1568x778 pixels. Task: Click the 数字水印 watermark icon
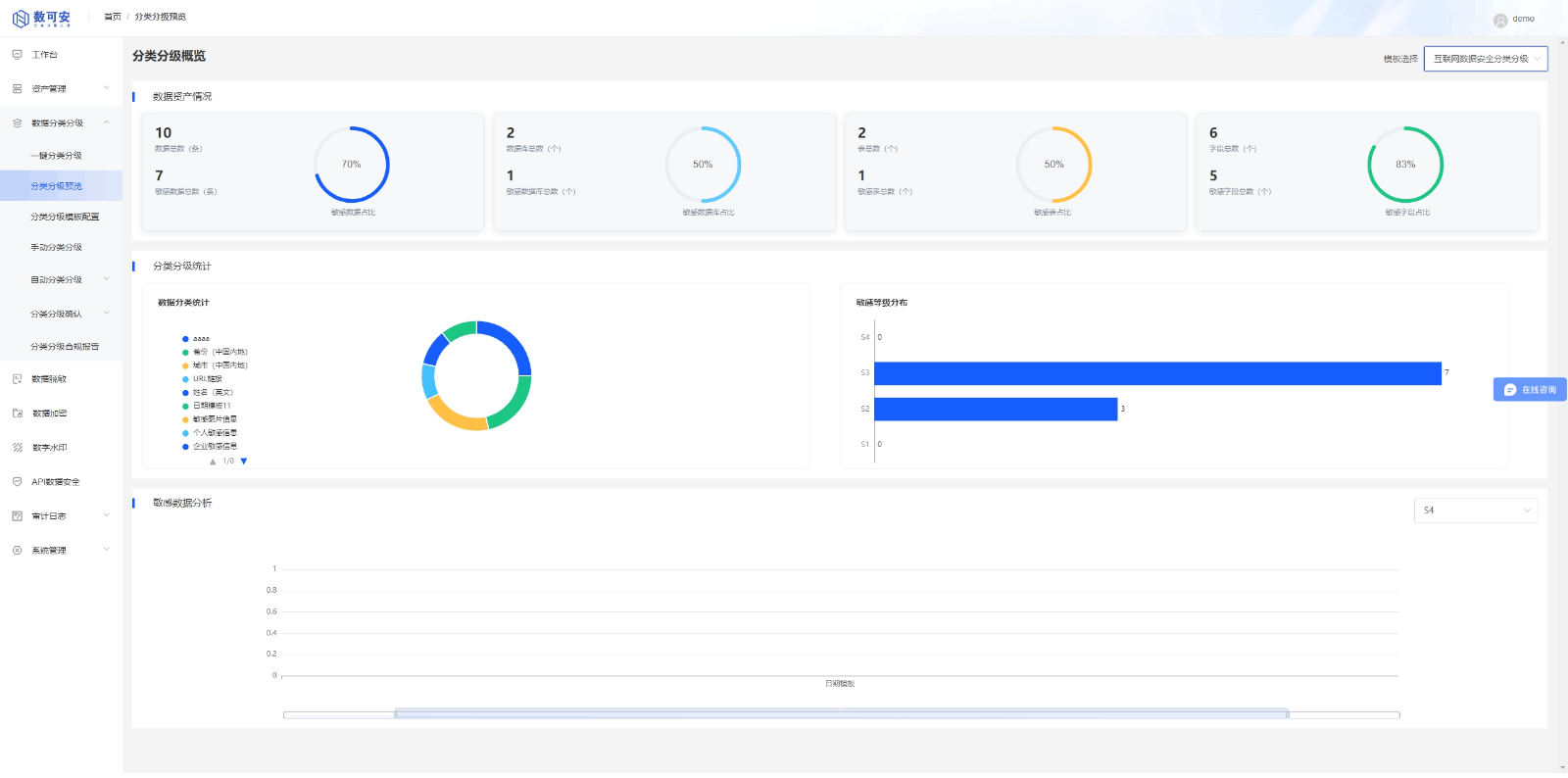point(17,448)
